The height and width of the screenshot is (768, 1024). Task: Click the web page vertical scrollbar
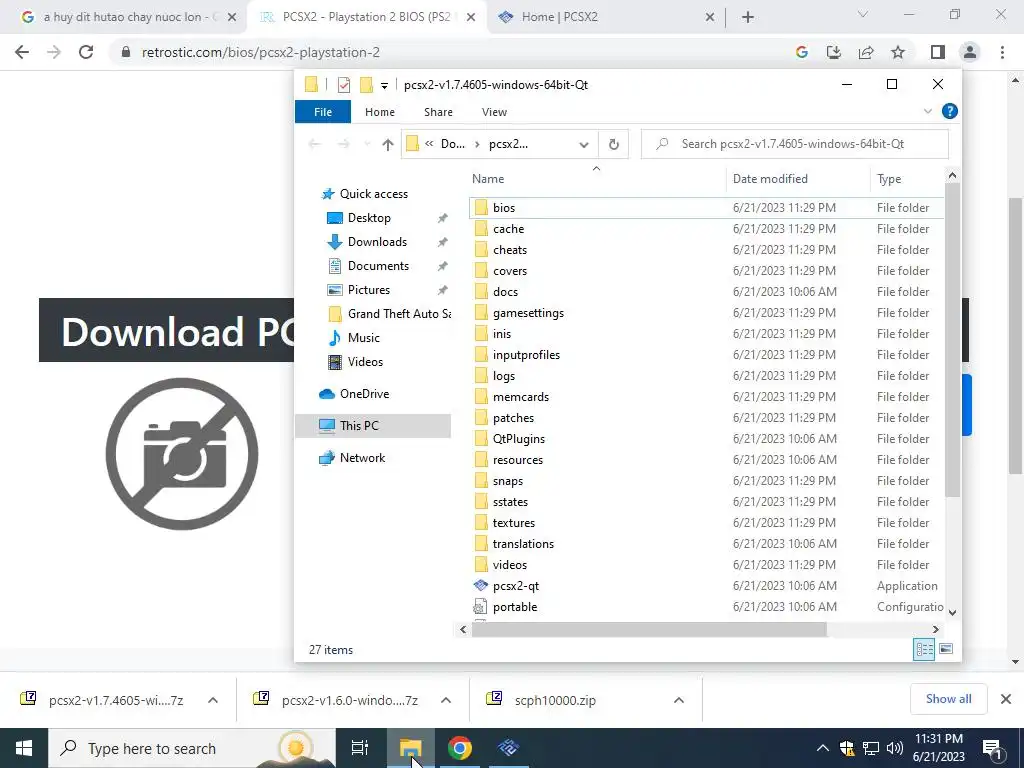(x=1015, y=335)
